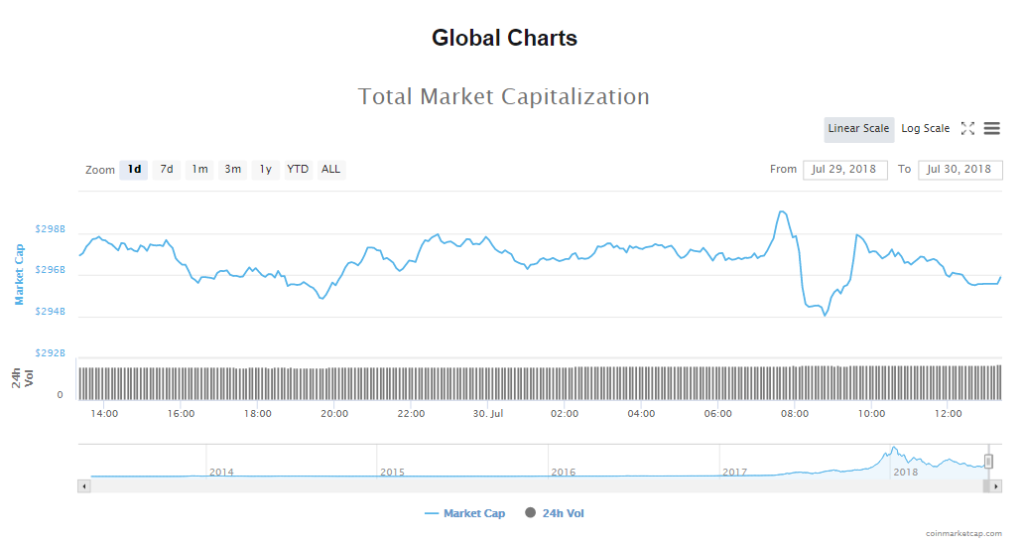This screenshot has width=1024, height=546.
Task: Click the navigator scroll right arrow
Action: click(996, 486)
